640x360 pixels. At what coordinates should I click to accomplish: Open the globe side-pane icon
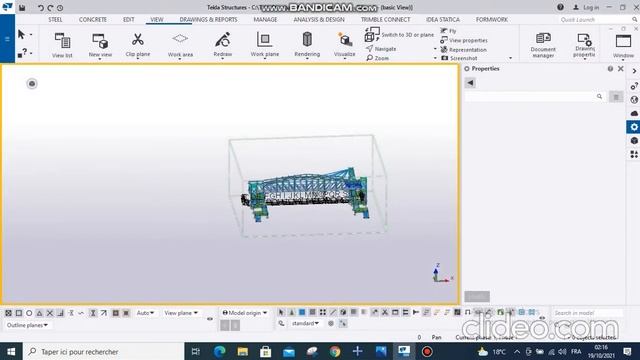pyautogui.click(x=634, y=100)
